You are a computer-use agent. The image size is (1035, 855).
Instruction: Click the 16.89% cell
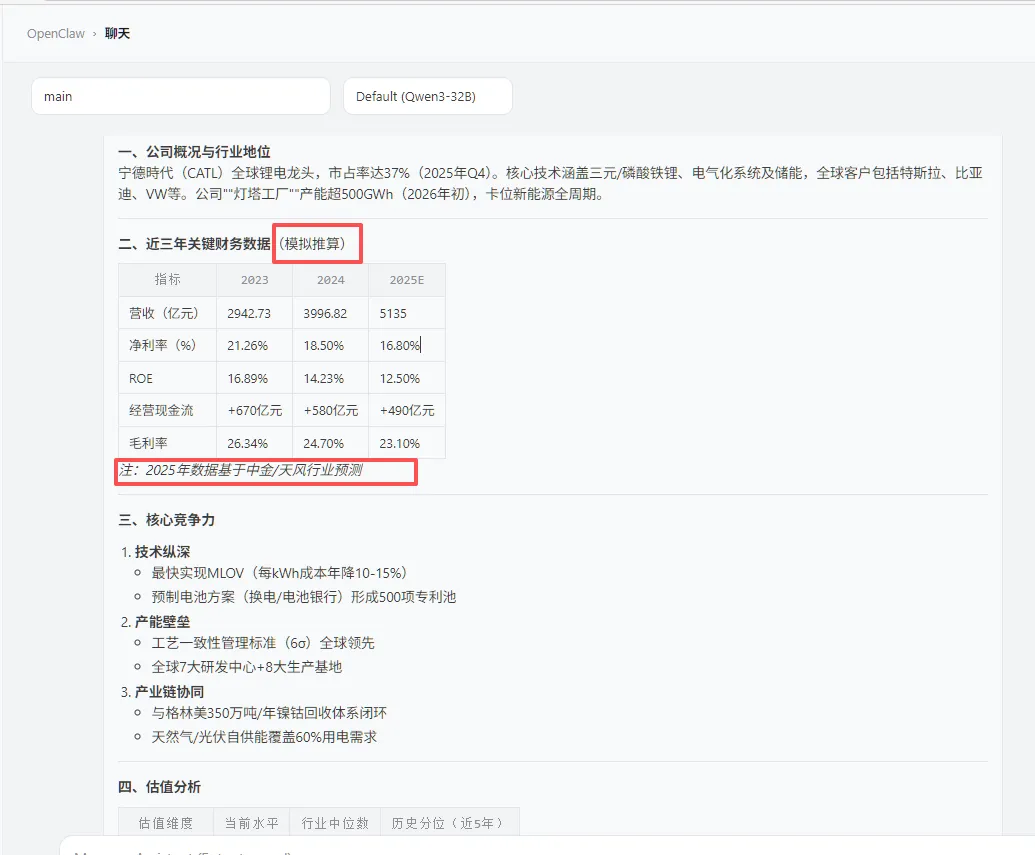(x=254, y=378)
